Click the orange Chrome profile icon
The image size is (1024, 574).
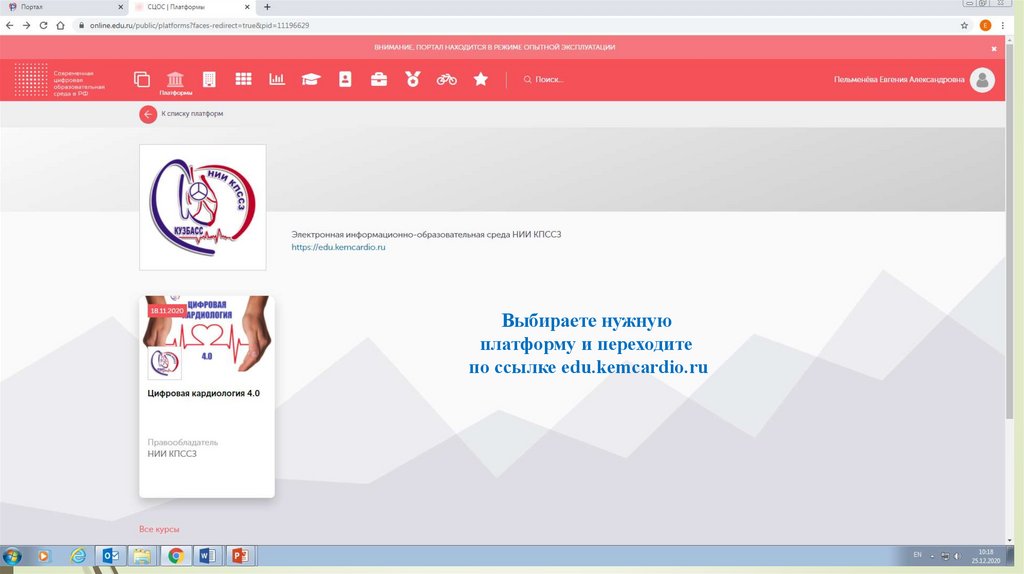(985, 25)
